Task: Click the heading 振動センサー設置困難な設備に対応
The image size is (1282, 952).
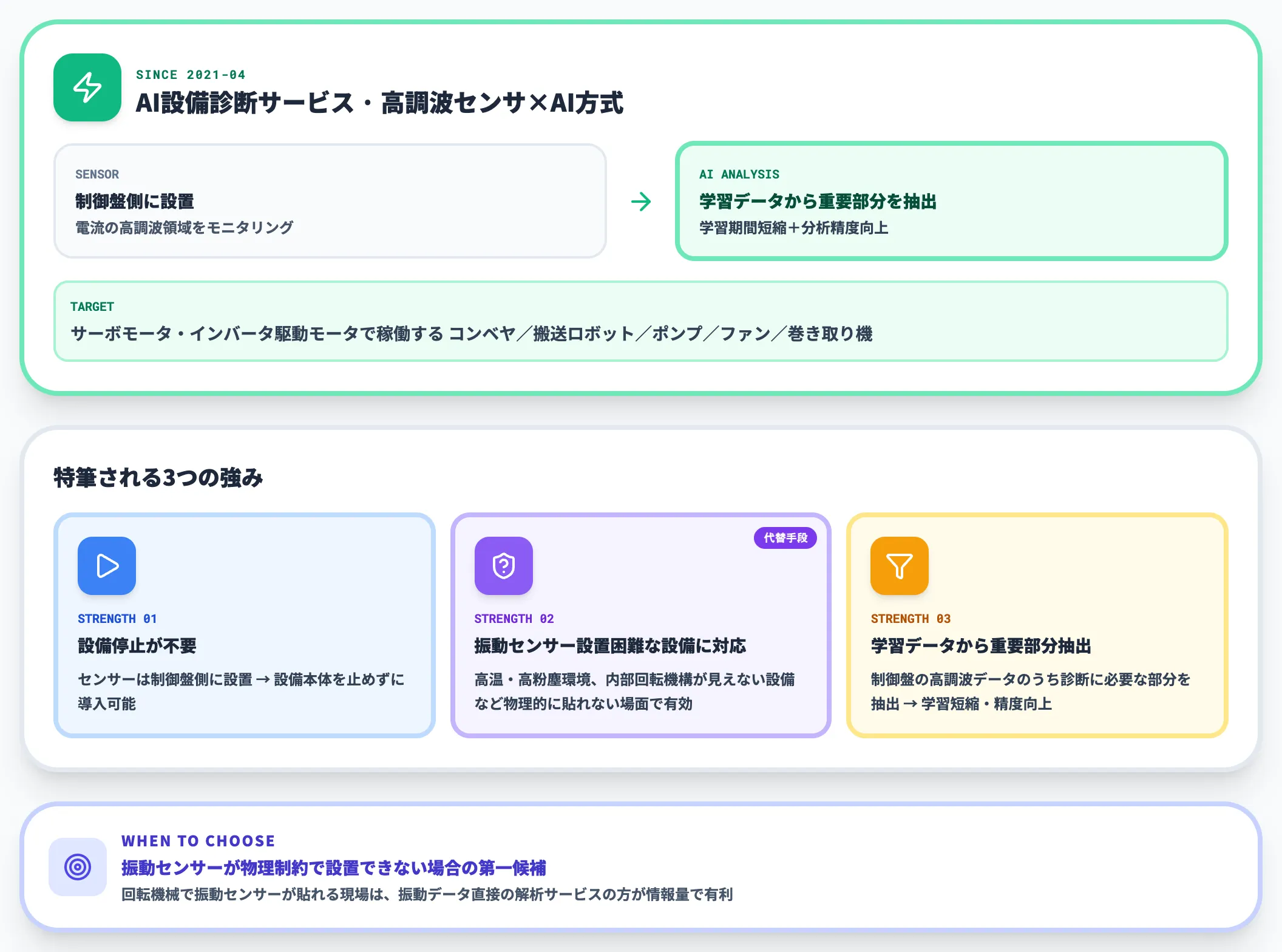Action: point(610,645)
